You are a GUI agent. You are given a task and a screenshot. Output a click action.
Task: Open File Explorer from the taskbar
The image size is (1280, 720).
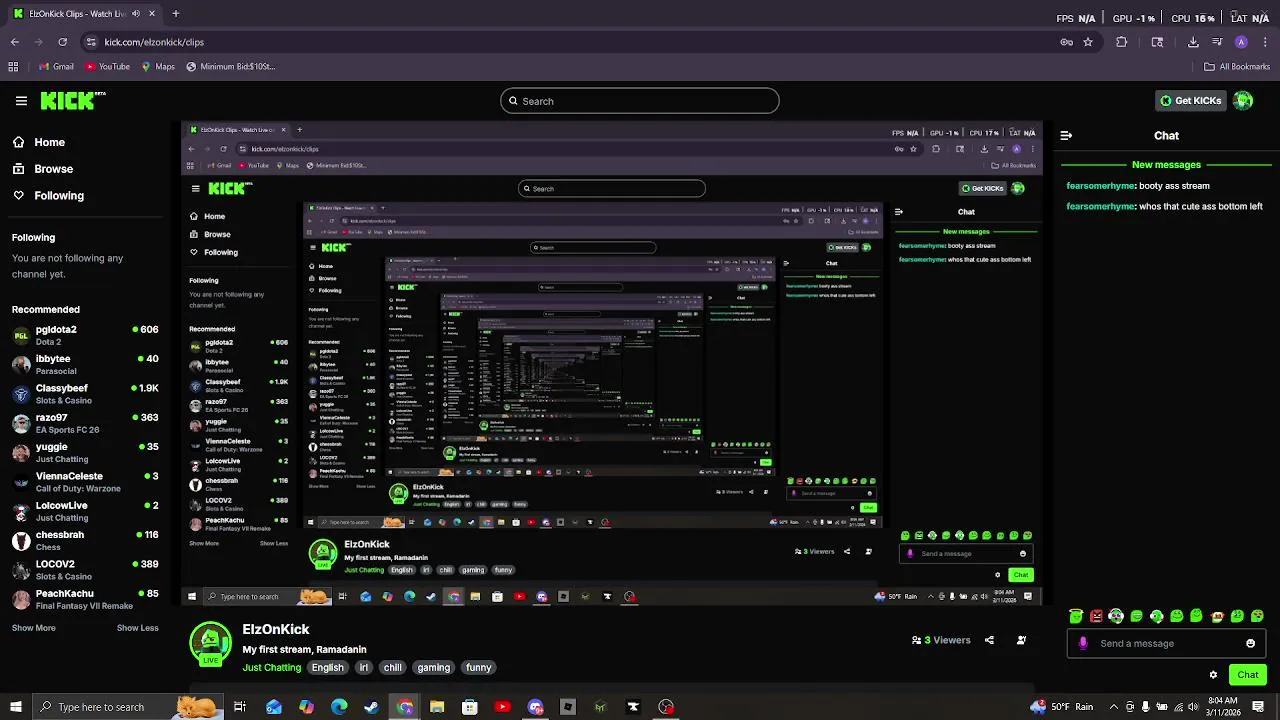pos(437,707)
